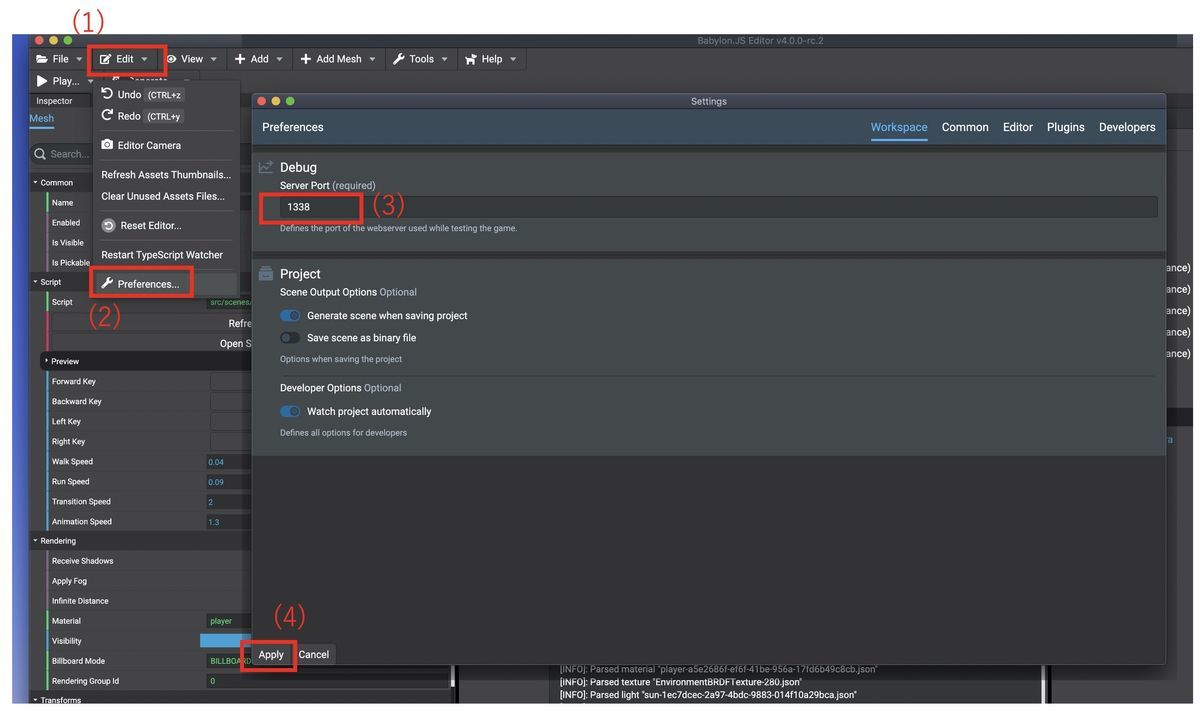Click the Play button in toolbar
The width and height of the screenshot is (1200, 717).
[x=58, y=81]
